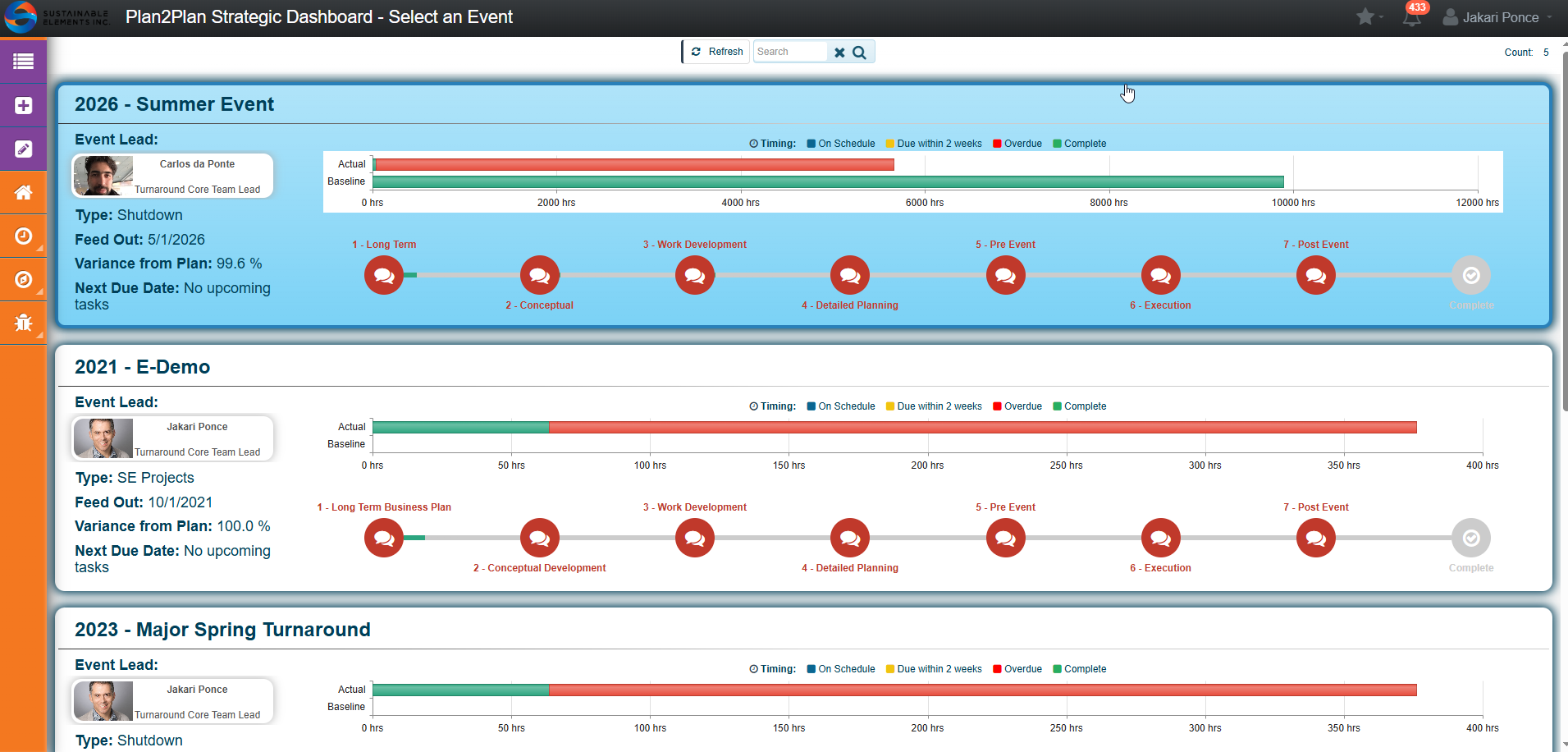Open 2026 Summer Event Detailed Planning phase
Screen dimensions: 1568x752
(x=850, y=275)
